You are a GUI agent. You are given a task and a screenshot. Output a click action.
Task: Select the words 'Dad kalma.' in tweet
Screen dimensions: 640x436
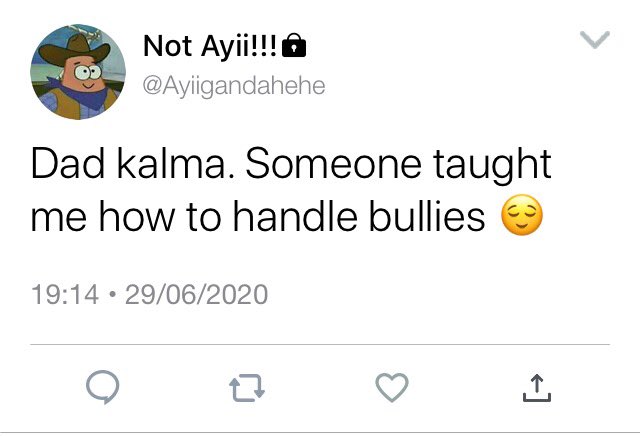click(133, 164)
